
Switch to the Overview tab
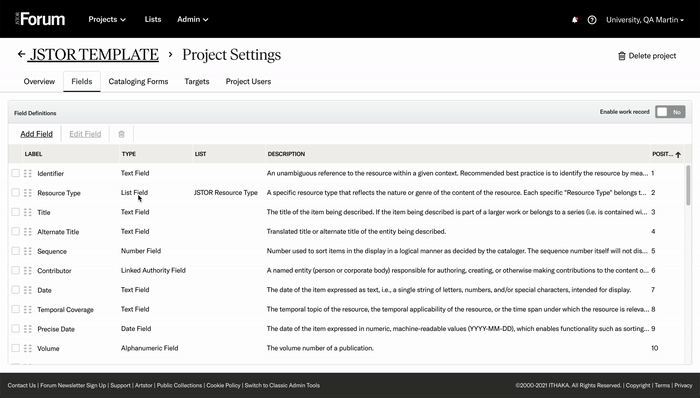point(39,81)
